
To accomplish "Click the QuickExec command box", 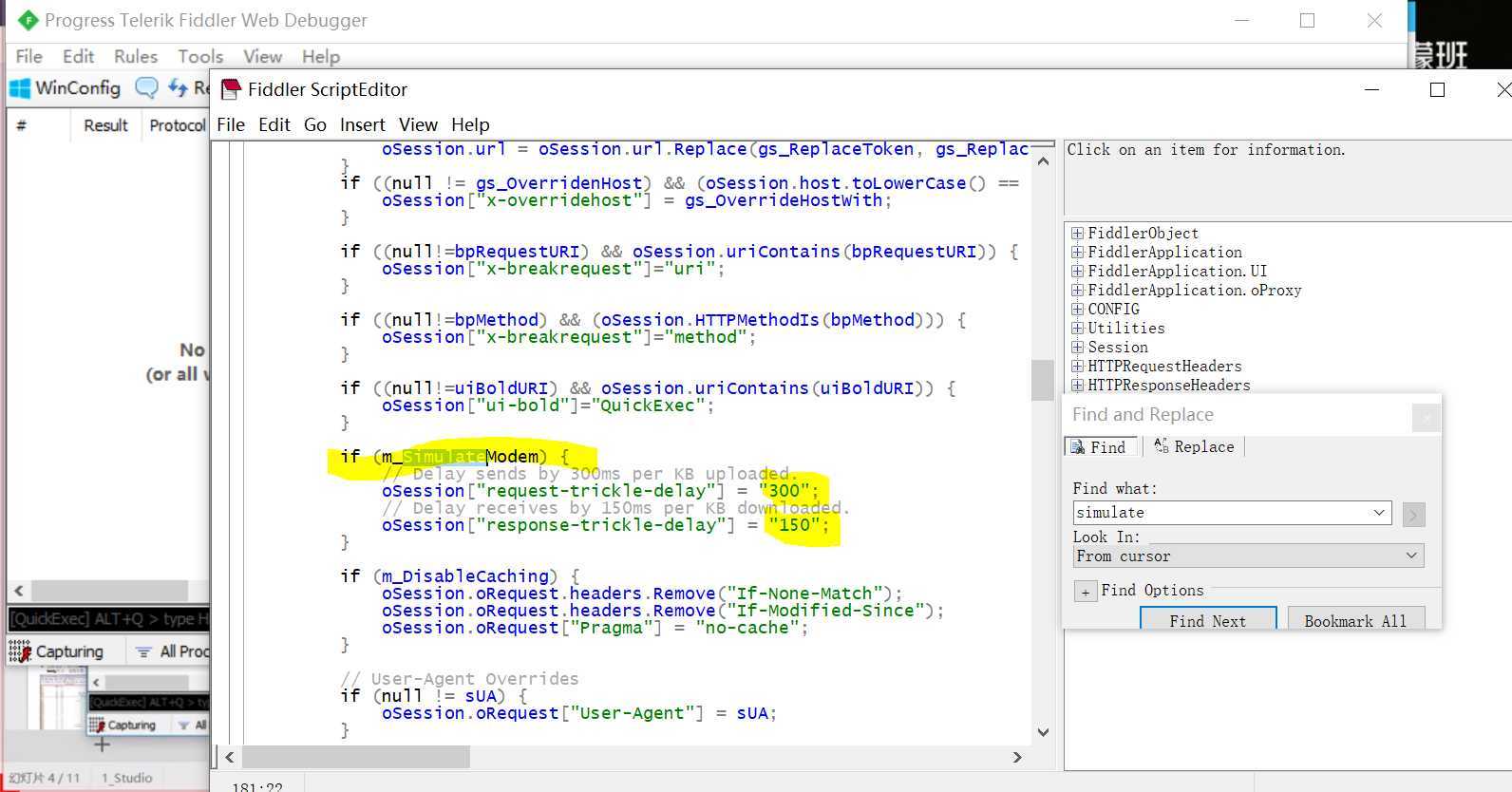I will [x=109, y=619].
